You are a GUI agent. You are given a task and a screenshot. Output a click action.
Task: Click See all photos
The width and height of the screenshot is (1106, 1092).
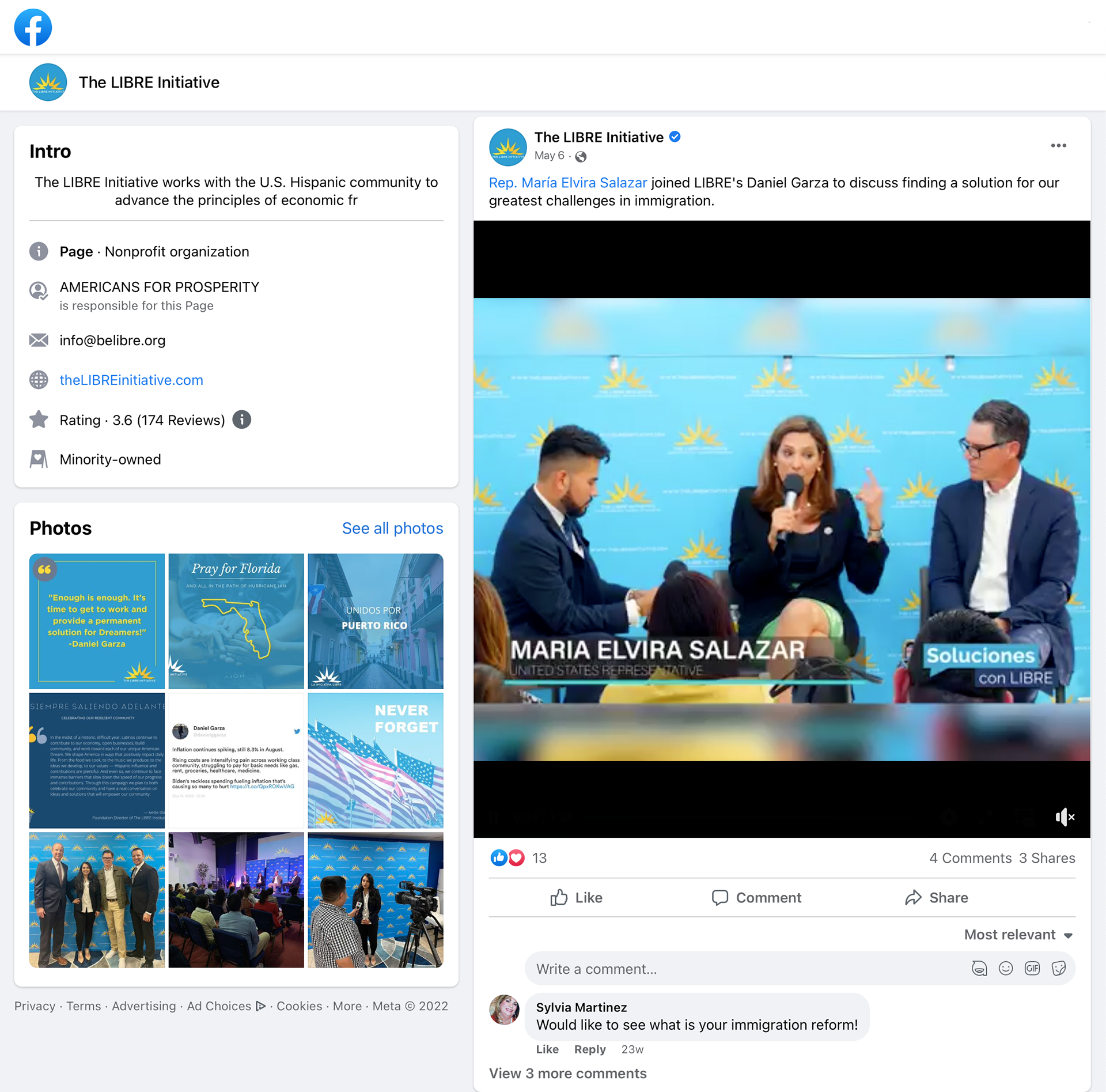tap(392, 528)
